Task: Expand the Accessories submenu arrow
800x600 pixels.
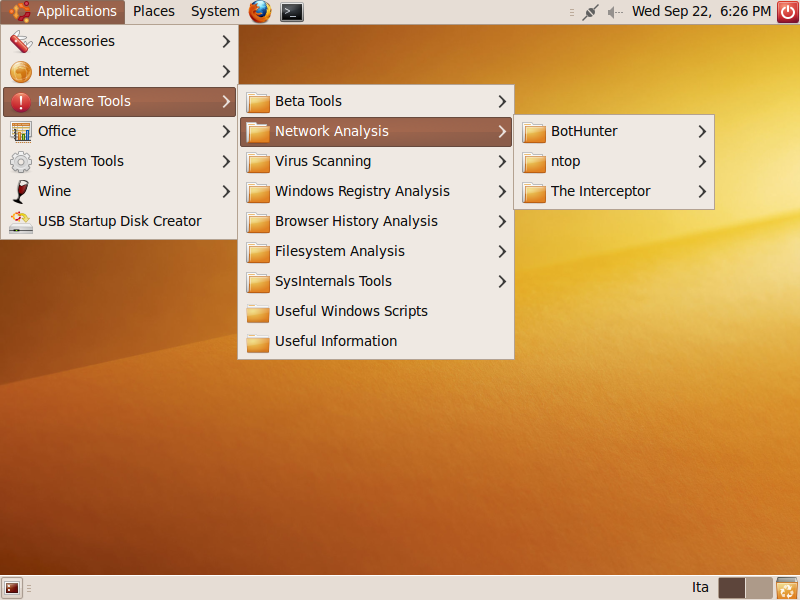Action: point(226,41)
